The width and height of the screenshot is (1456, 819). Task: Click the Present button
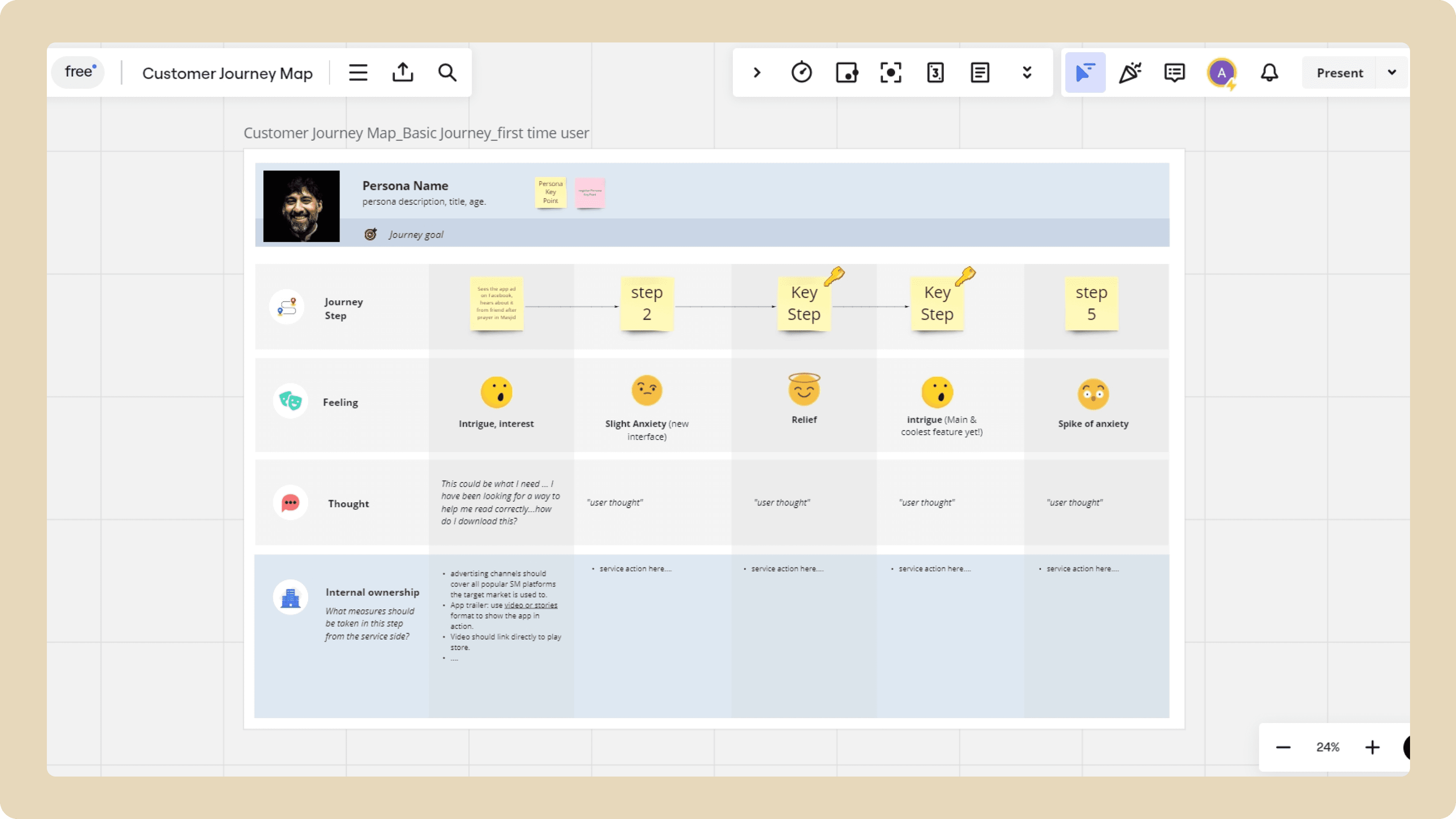[1340, 73]
